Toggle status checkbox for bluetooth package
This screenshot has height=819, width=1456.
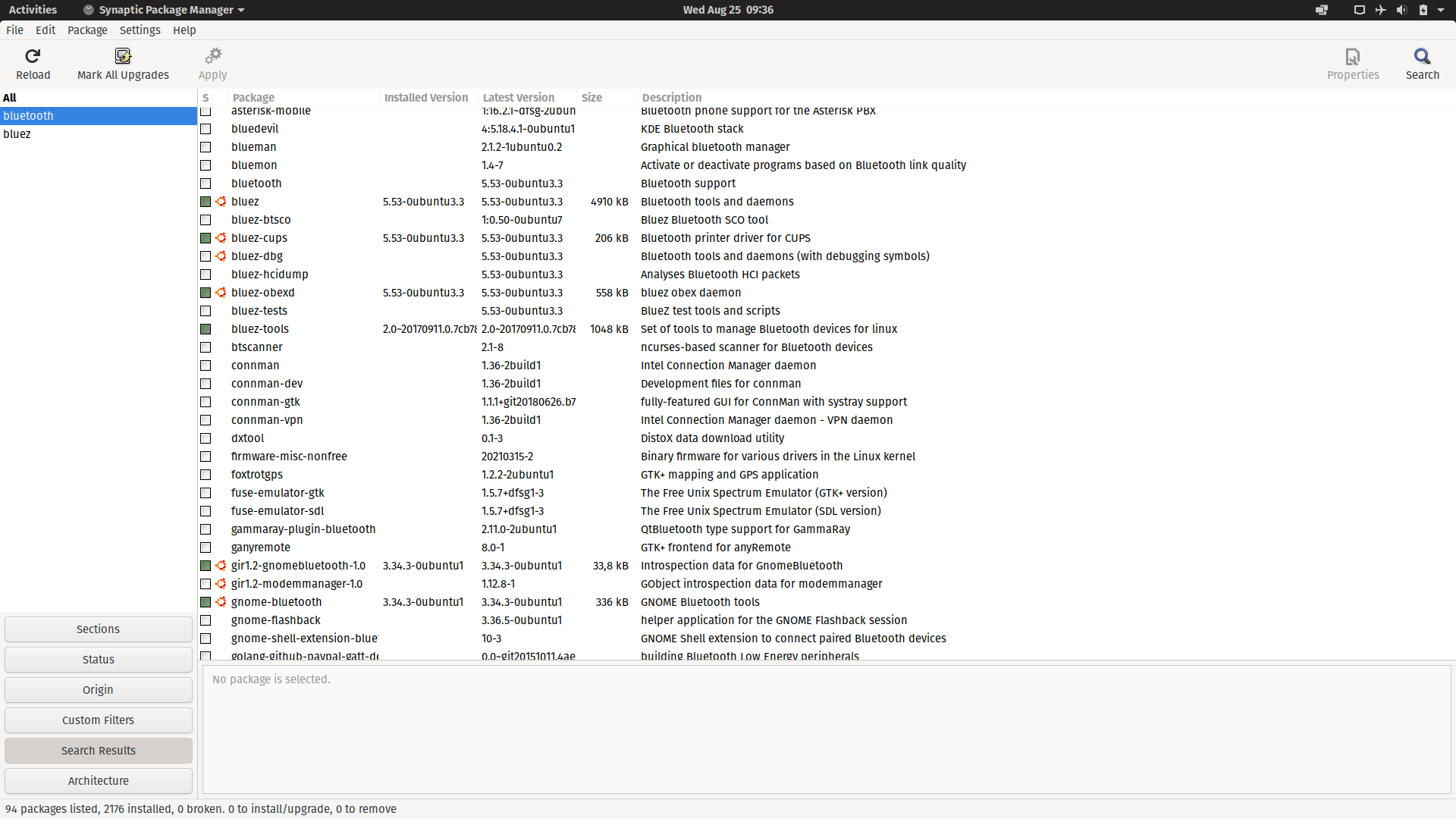[206, 184]
